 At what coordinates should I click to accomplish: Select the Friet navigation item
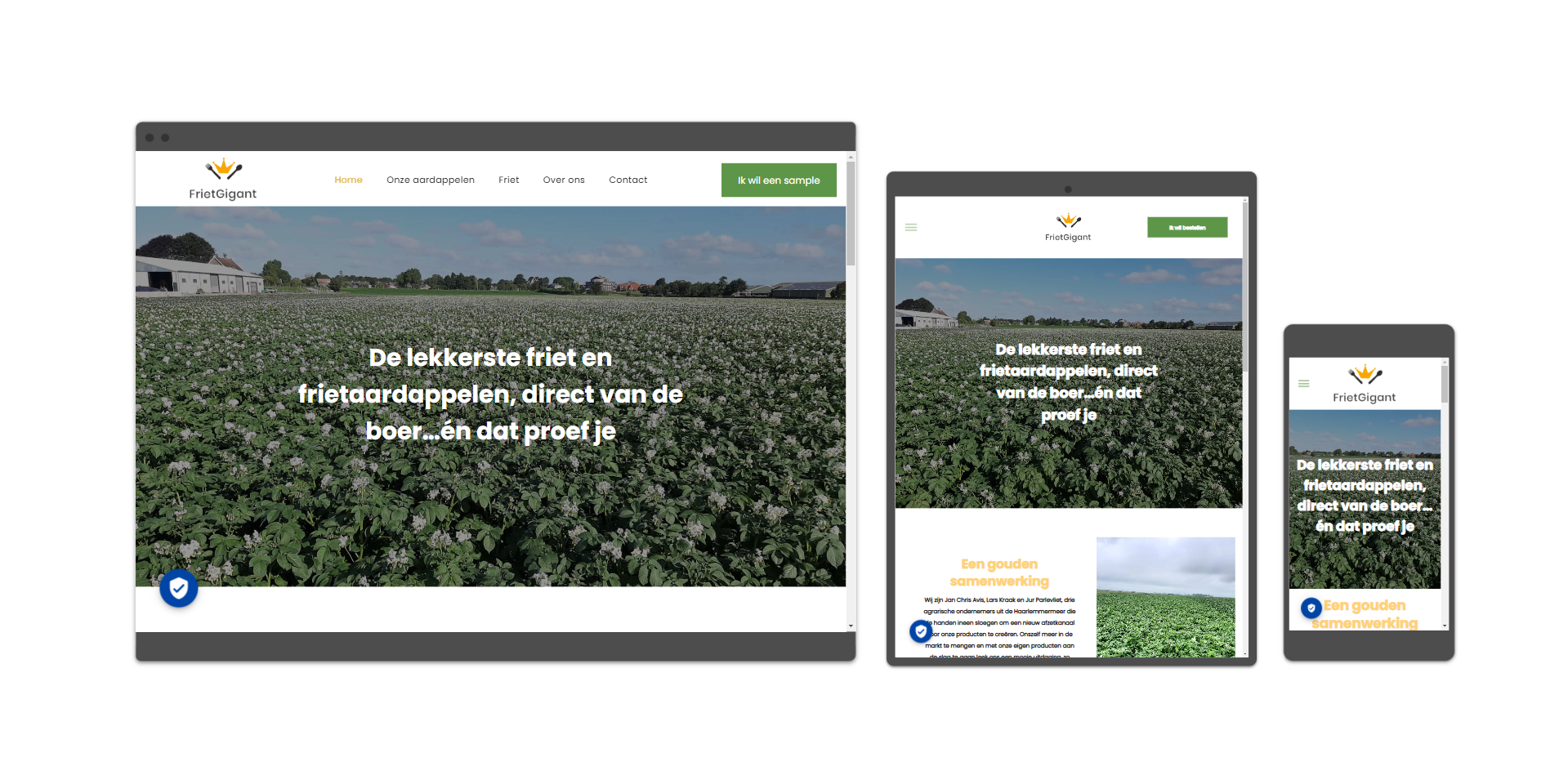[x=508, y=180]
